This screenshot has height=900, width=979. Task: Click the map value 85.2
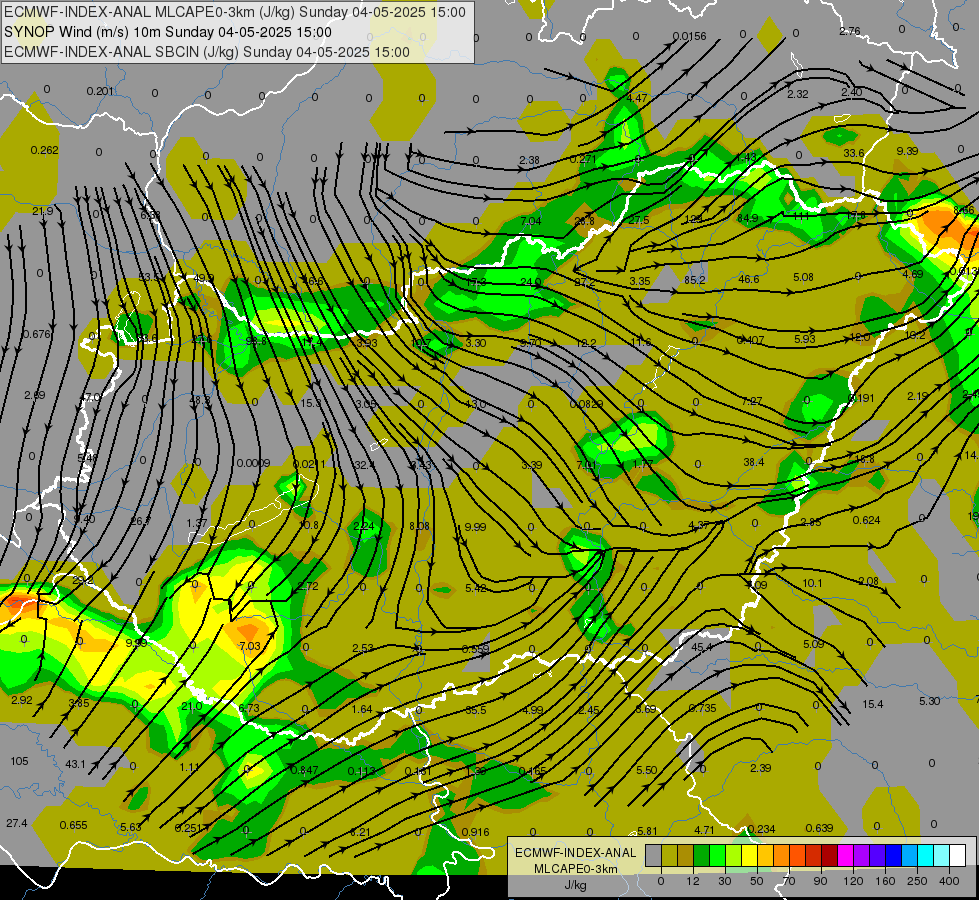694,280
